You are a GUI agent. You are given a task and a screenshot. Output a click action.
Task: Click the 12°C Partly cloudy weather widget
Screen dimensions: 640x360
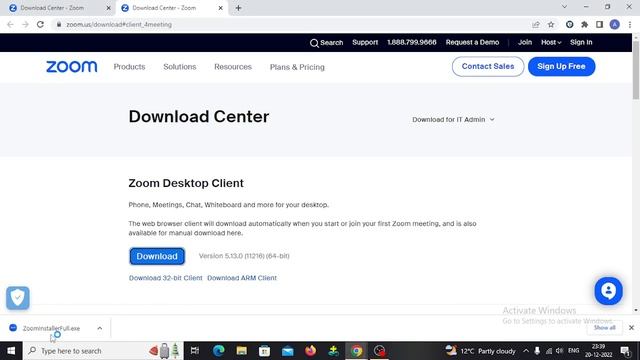481,351
